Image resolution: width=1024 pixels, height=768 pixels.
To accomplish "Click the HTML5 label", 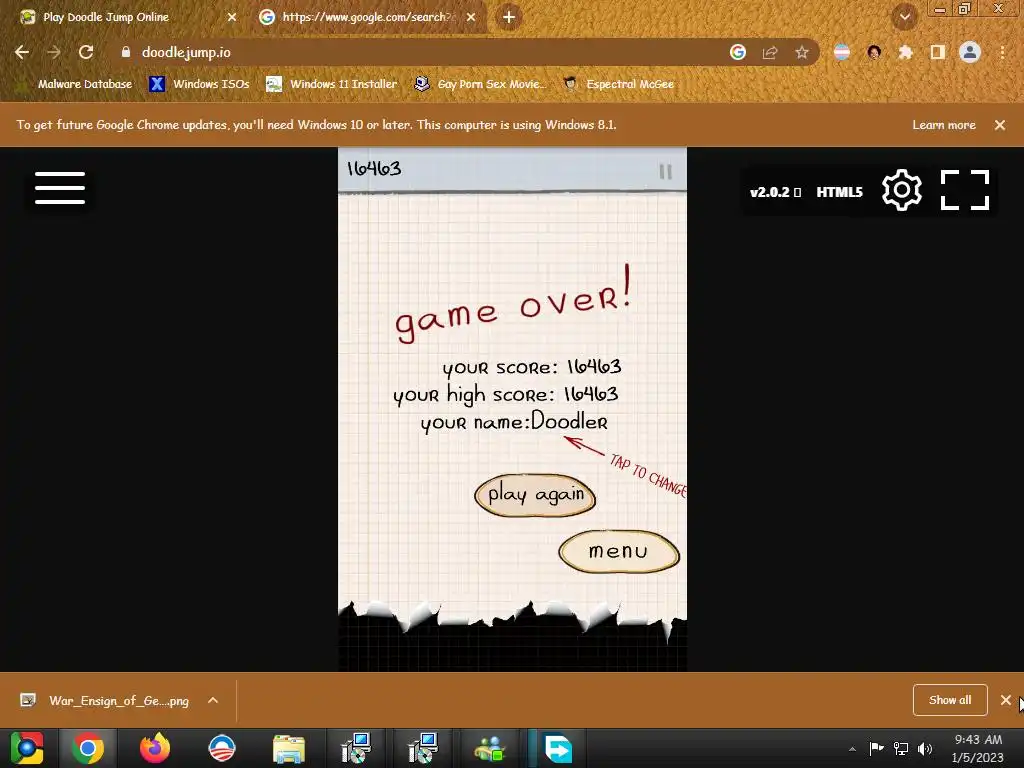I will click(839, 192).
